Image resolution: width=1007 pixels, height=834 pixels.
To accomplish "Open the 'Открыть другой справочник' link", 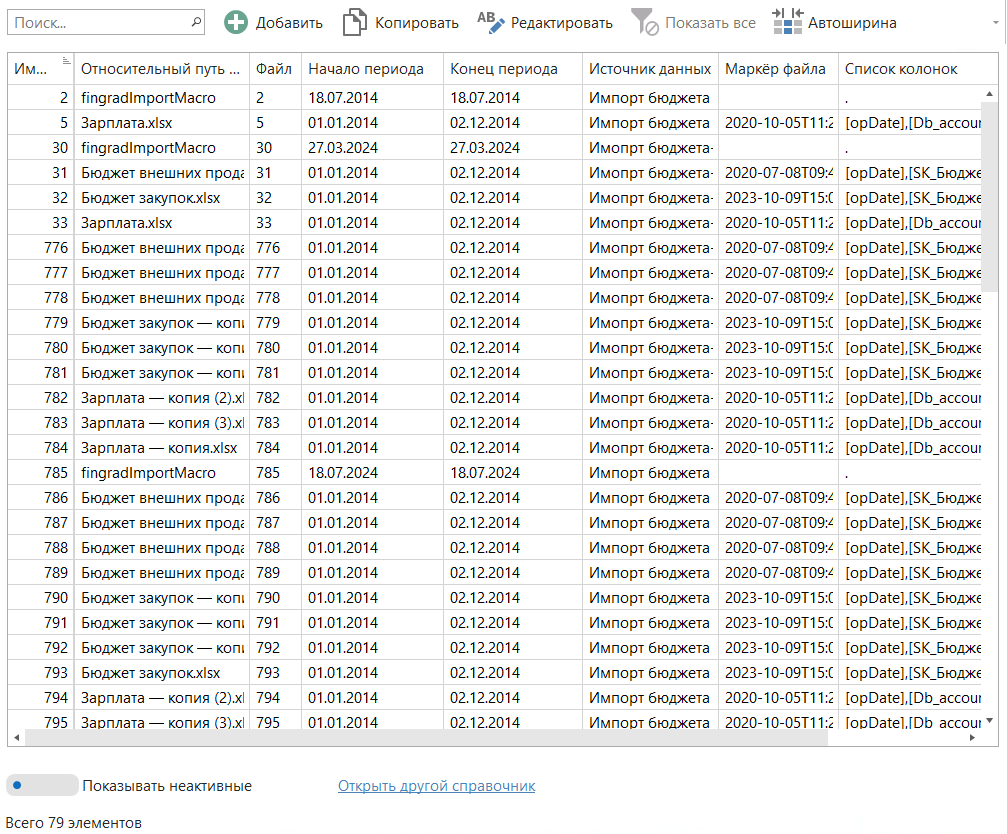I will coord(436,786).
